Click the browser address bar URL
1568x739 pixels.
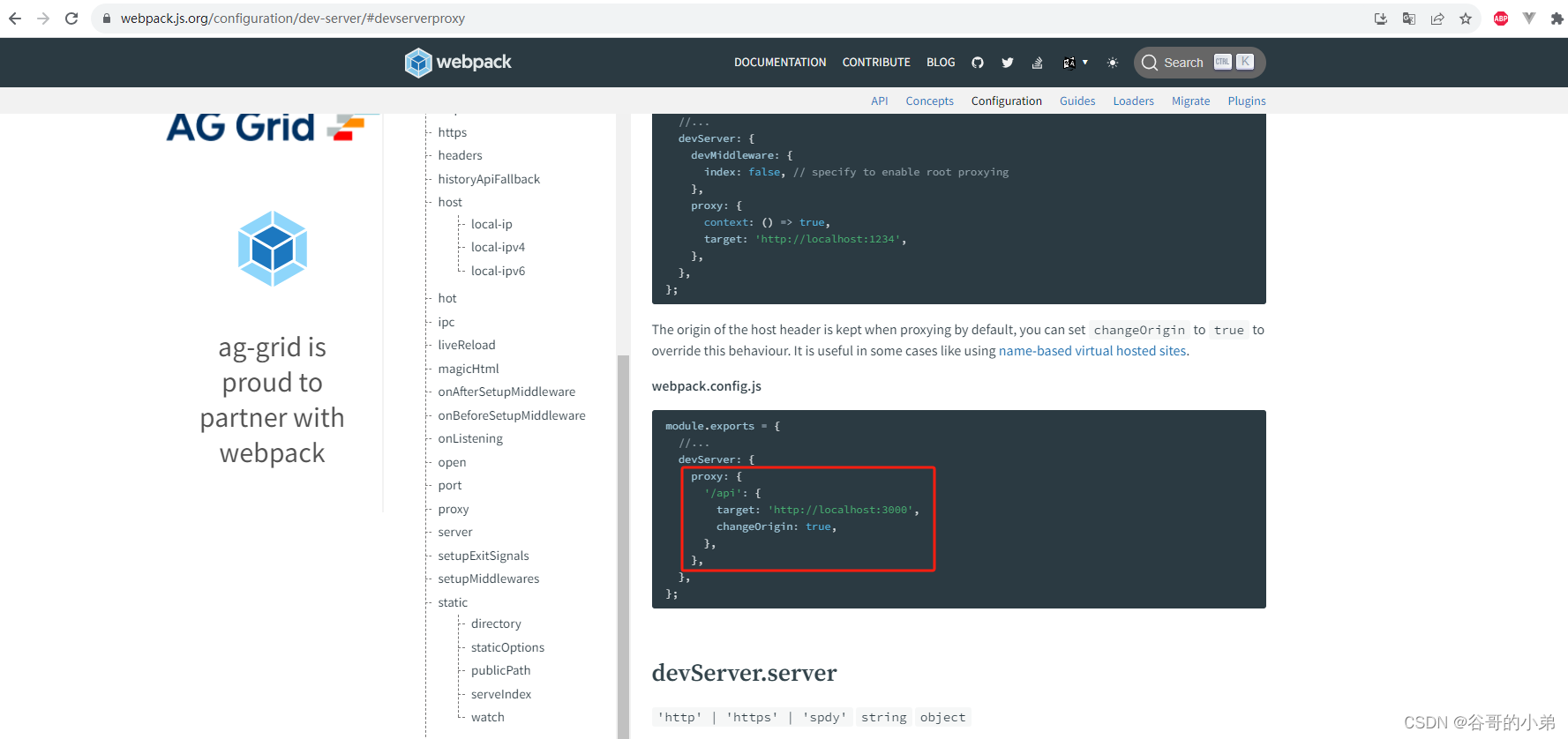tap(293, 19)
